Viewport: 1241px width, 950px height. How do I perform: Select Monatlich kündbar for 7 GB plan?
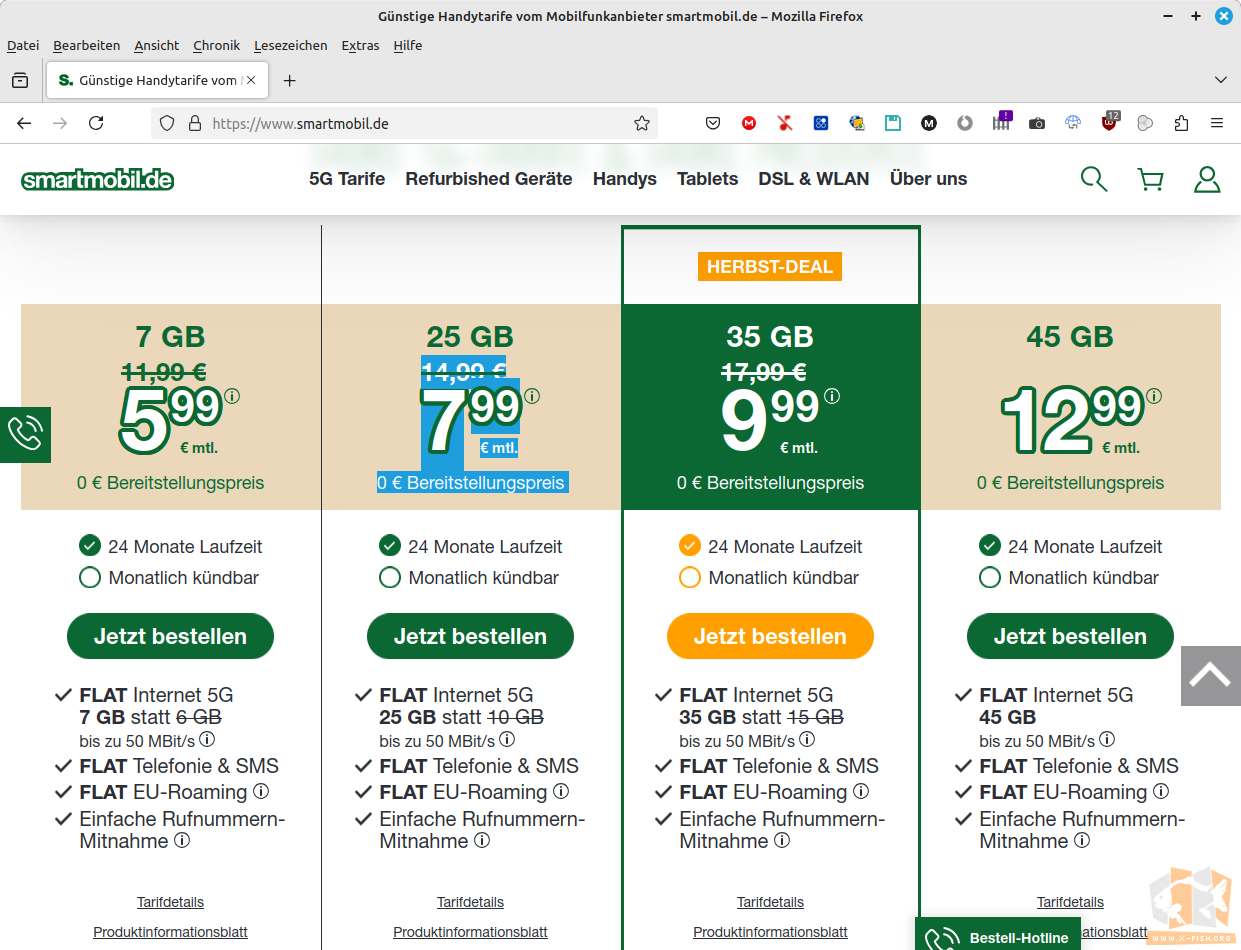pyautogui.click(x=90, y=577)
